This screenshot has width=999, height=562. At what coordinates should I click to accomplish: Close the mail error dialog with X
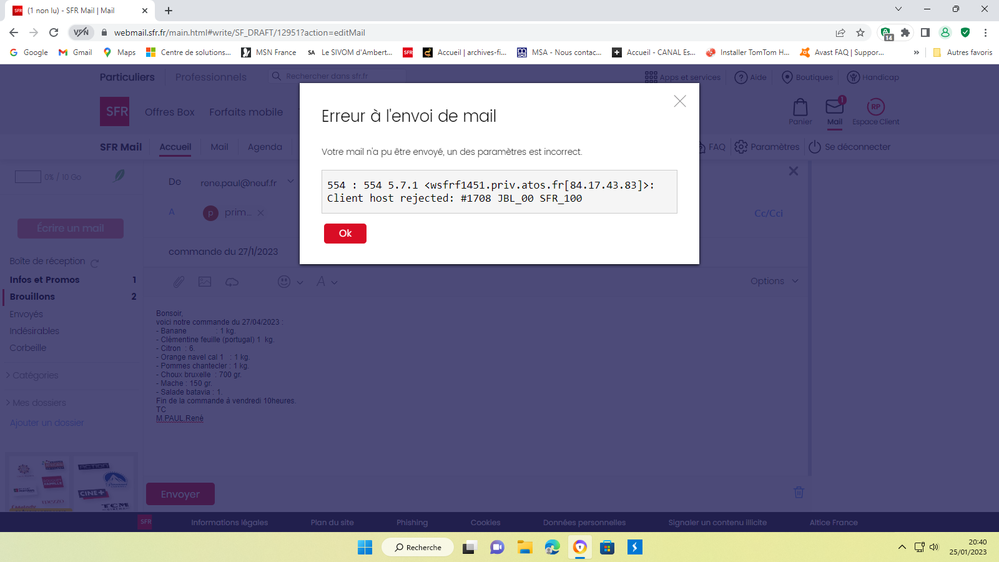[x=680, y=101]
